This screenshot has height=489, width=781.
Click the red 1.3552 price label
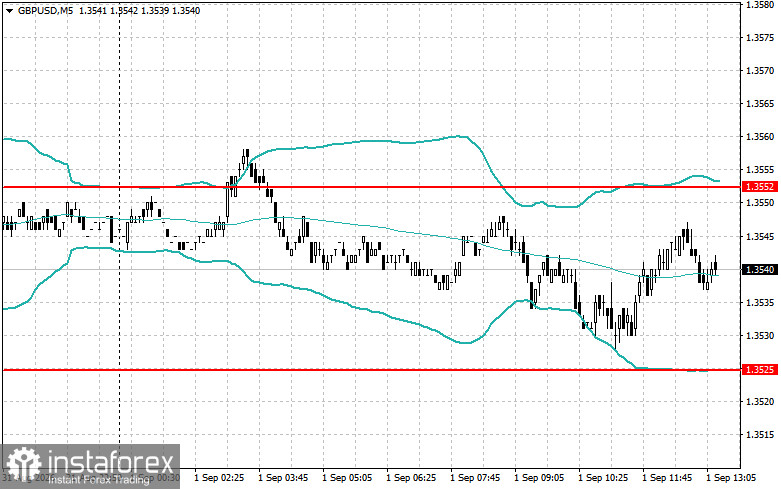[760, 187]
